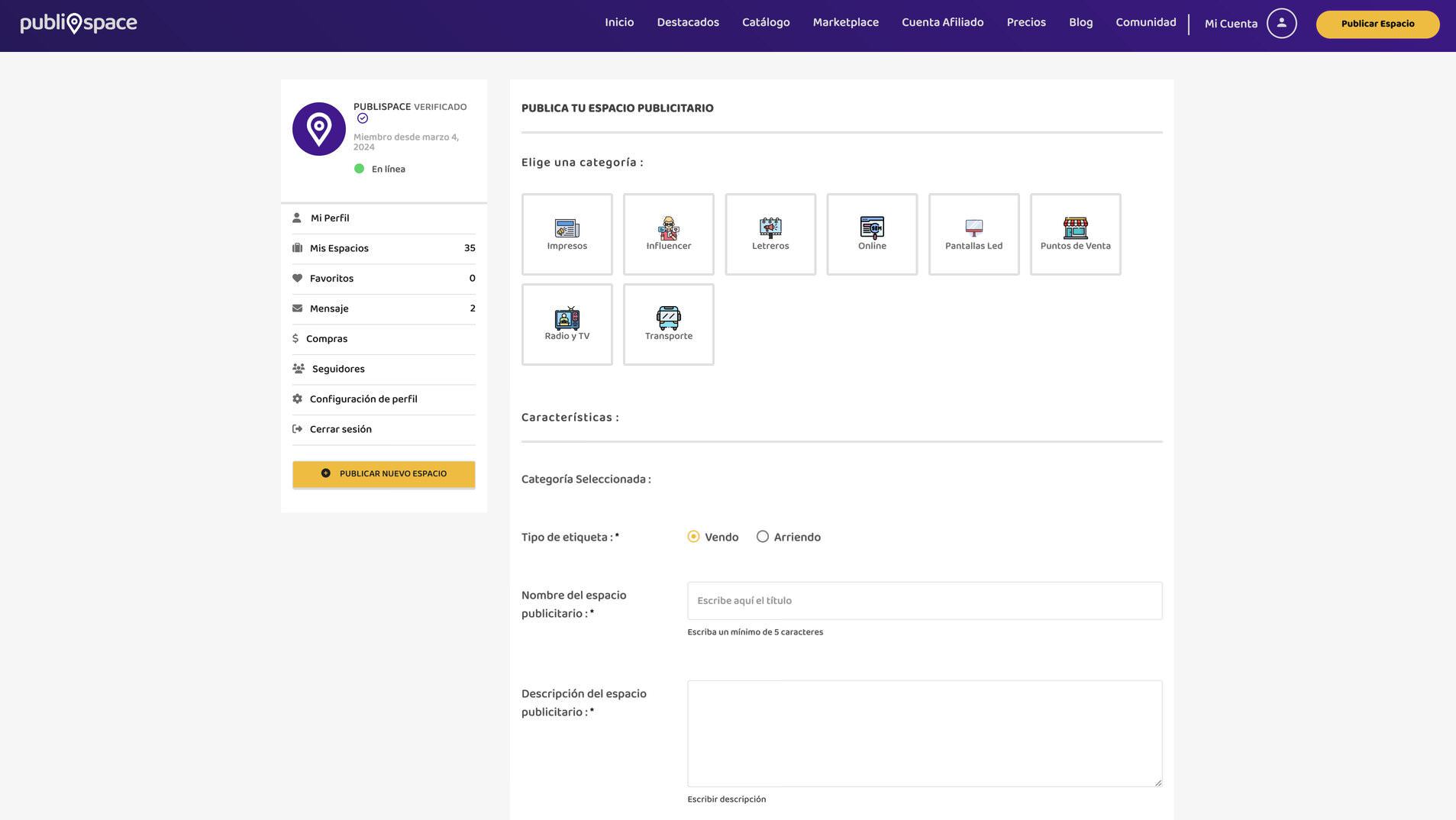Click the Seguidores group icon

click(299, 369)
